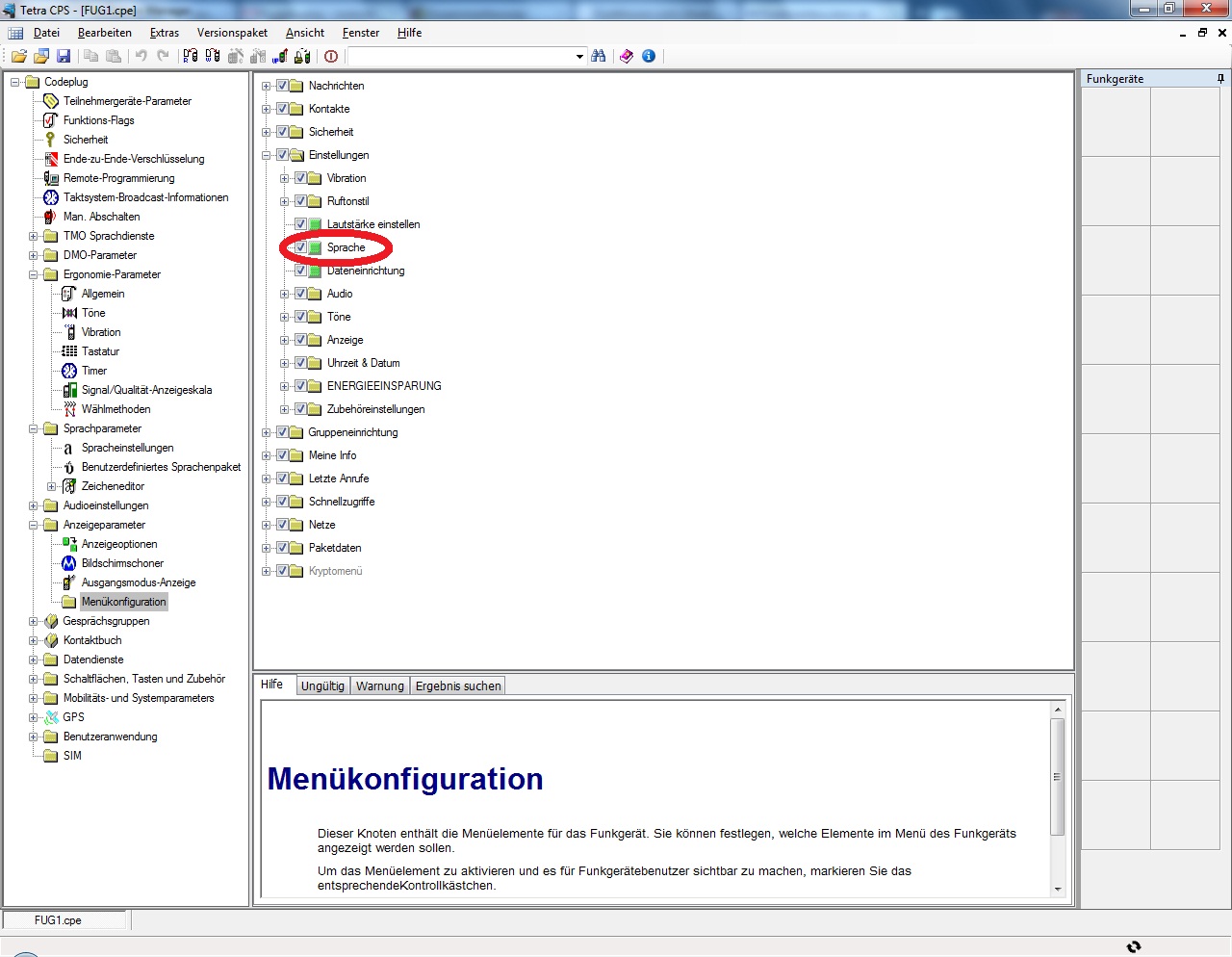Screen dimensions: 1232x957
Task: Toggle the Paketdaten checkbox
Action: click(x=282, y=548)
